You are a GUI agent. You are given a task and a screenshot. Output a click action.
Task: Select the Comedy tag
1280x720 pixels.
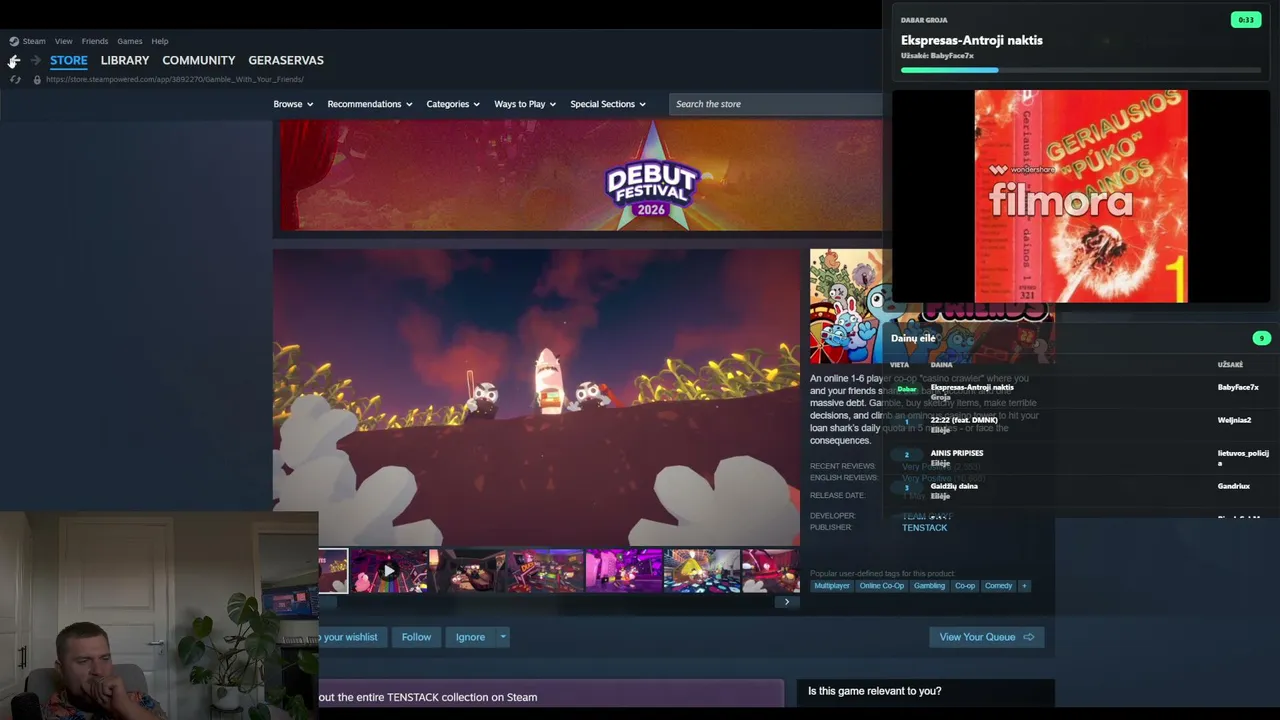(x=999, y=586)
